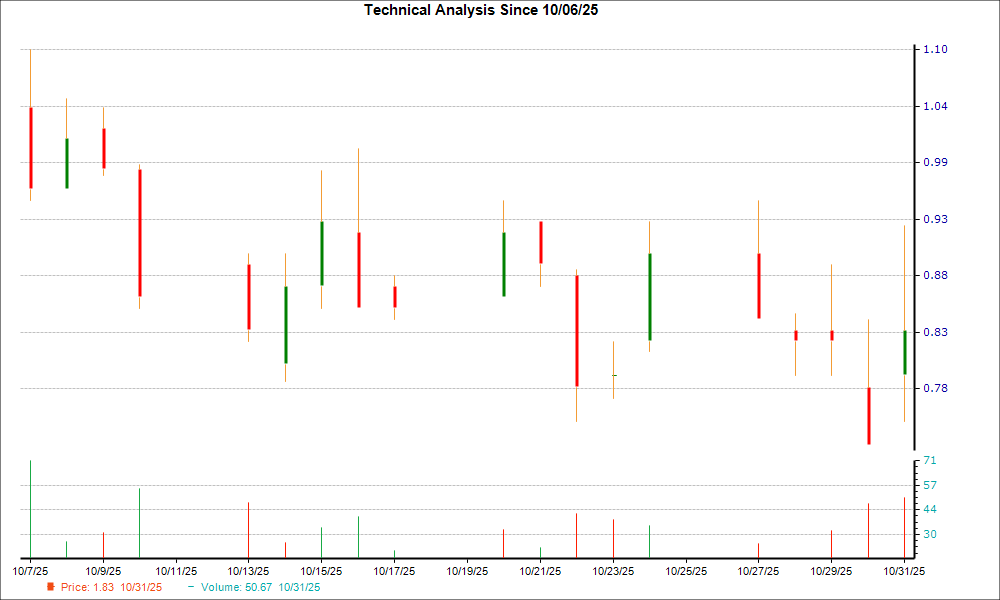Select the tall red candlestick on 10/7/25
Viewport: 1000px width, 600px height.
tap(30, 145)
